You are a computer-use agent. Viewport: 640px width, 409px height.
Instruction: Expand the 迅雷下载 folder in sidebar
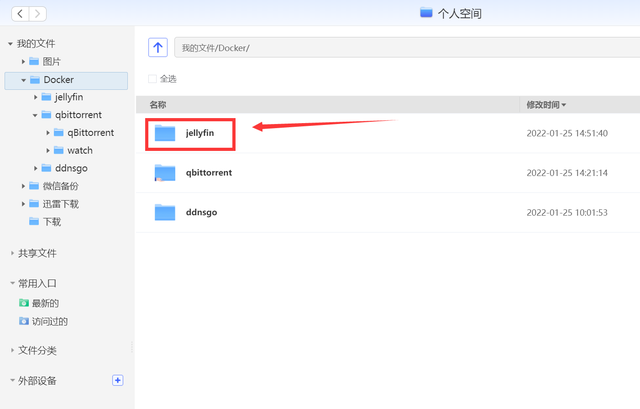tap(23, 204)
